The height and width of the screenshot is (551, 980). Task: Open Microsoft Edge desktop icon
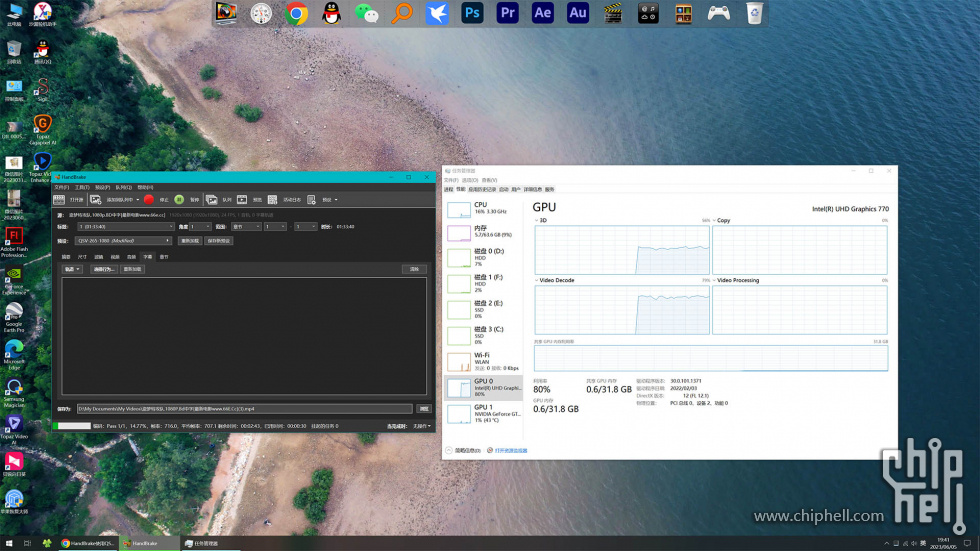point(14,355)
